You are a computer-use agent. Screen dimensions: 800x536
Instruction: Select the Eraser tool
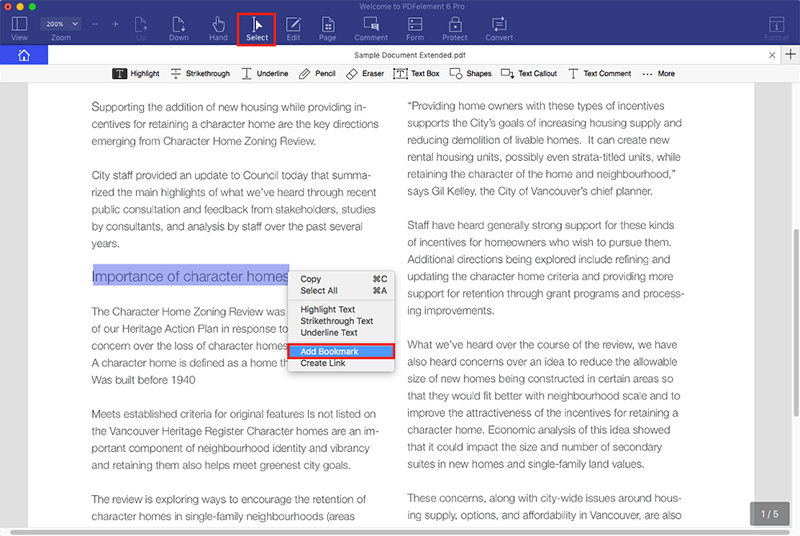(x=365, y=73)
